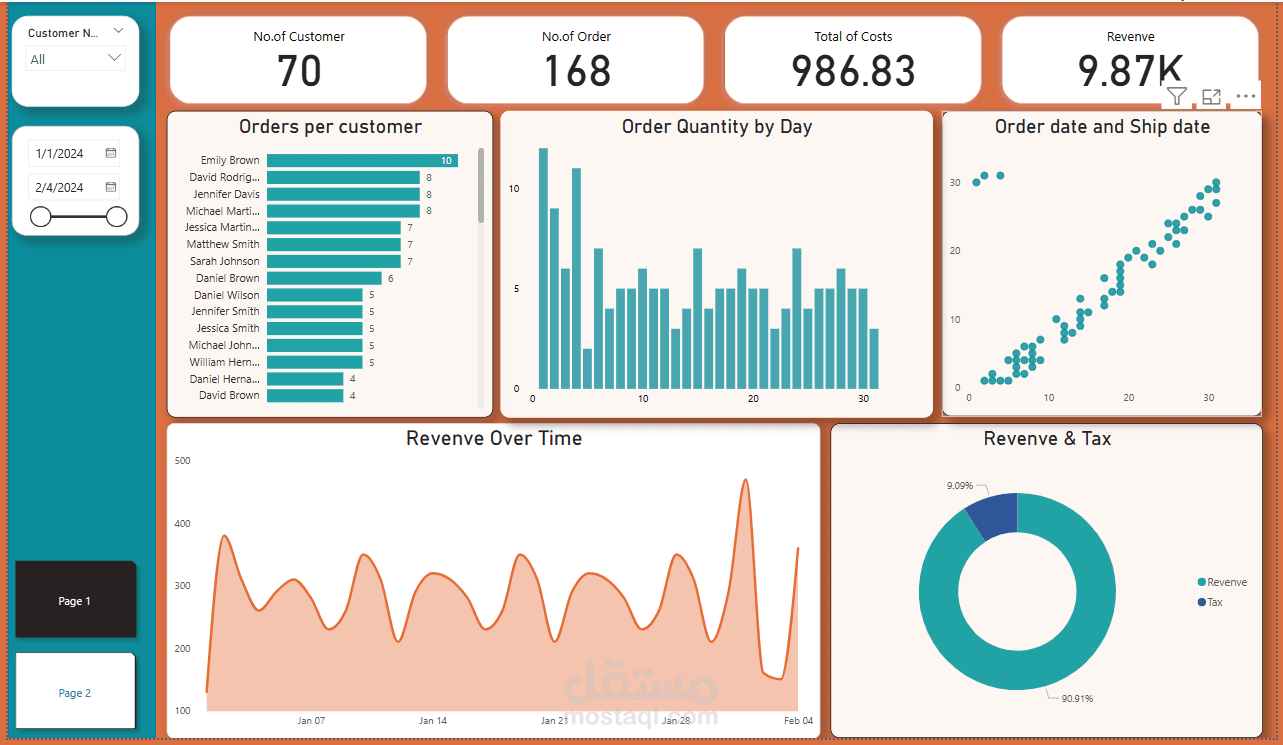
Task: Click the More options ellipsis icon
Action: click(x=1245, y=96)
